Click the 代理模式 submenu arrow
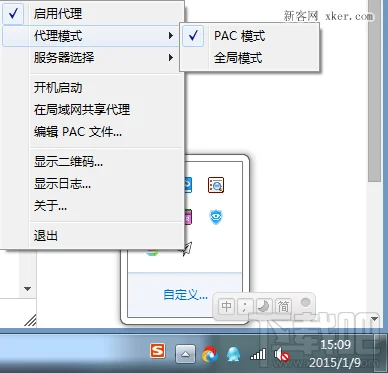This screenshot has width=388, height=373. (x=171, y=36)
